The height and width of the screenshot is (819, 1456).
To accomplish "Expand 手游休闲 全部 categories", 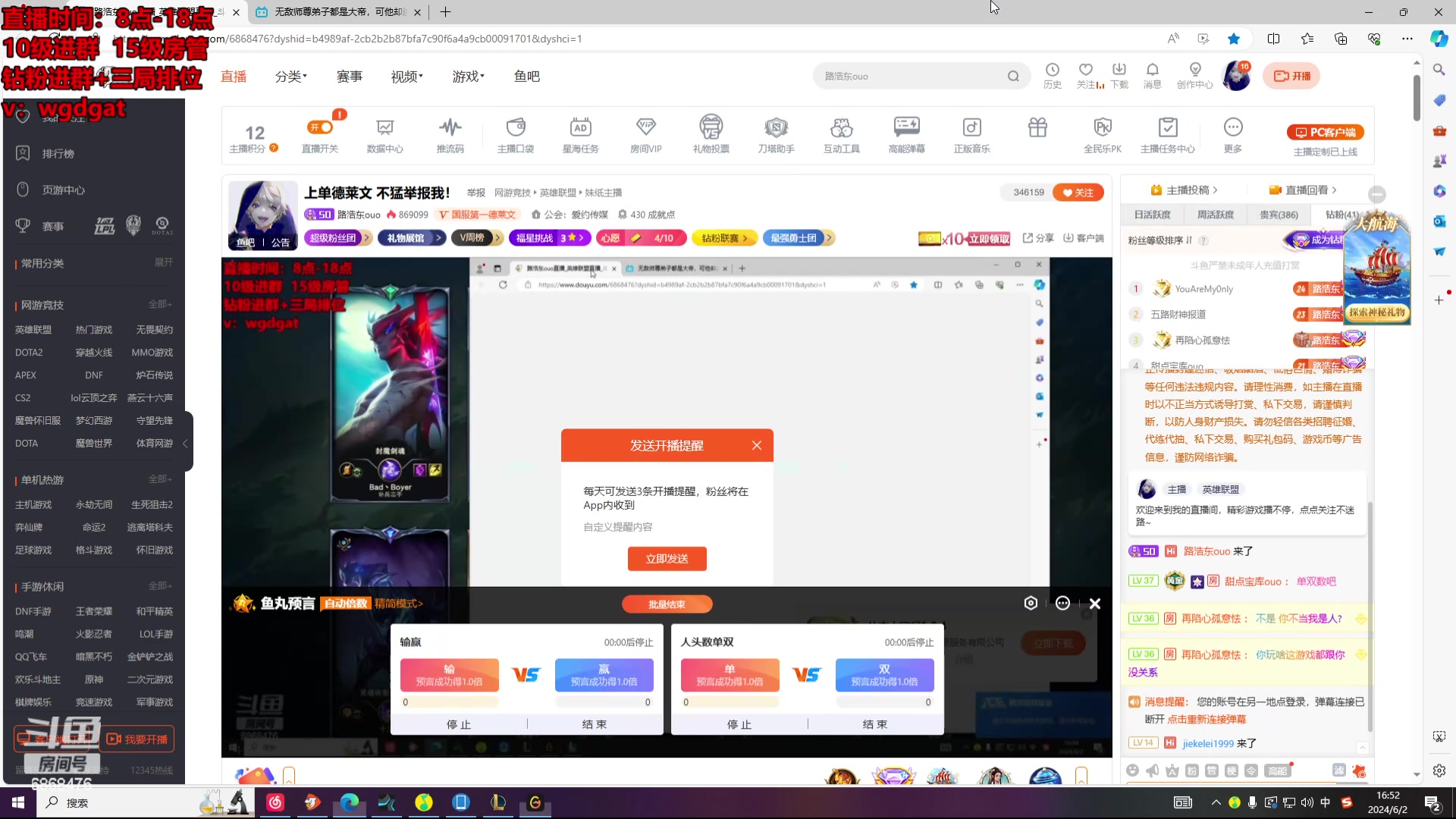I will 160,586.
